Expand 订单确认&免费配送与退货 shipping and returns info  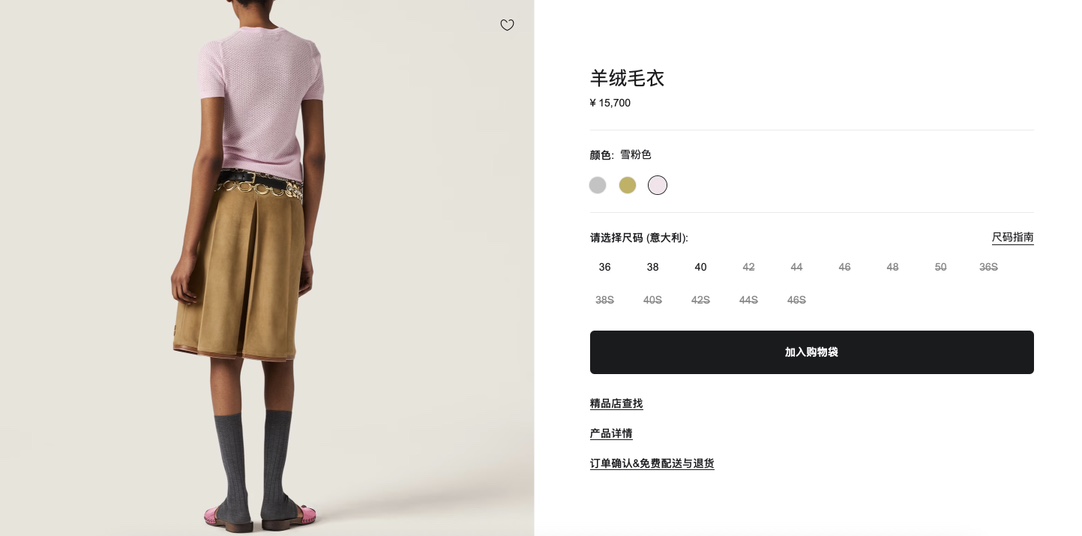tap(652, 464)
